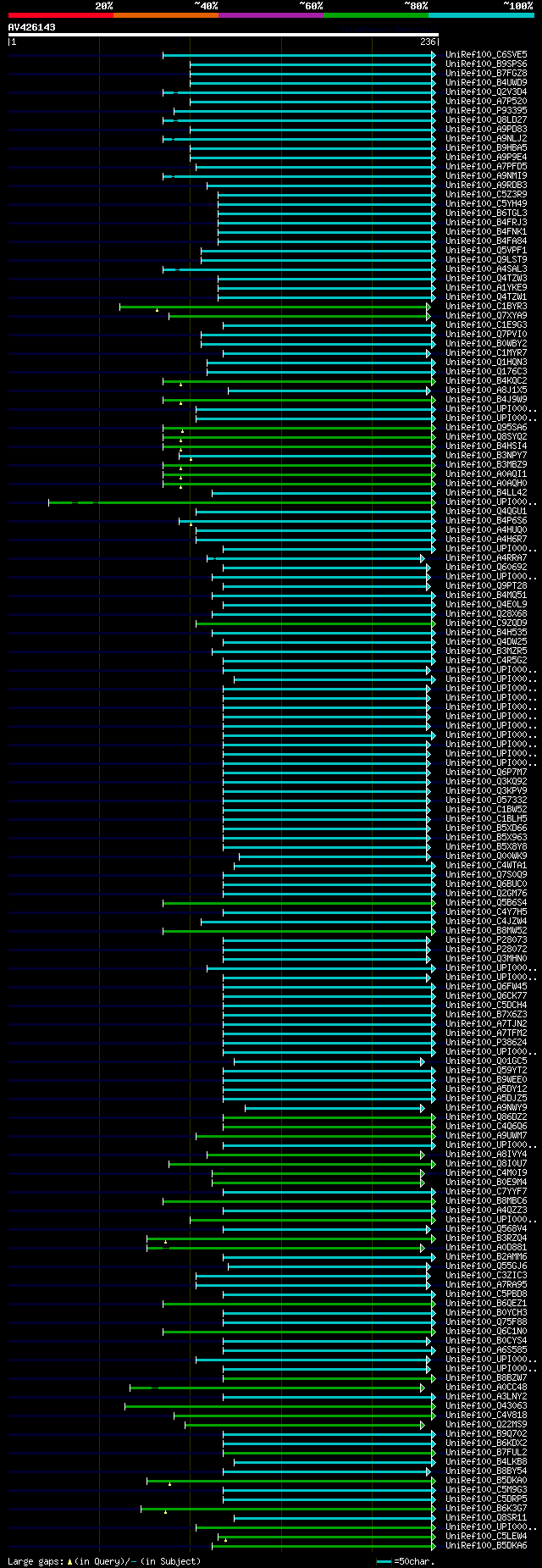Click the UniRef100_B4LKB8 label
This screenshot has height=1568, width=542.
[486, 1462]
